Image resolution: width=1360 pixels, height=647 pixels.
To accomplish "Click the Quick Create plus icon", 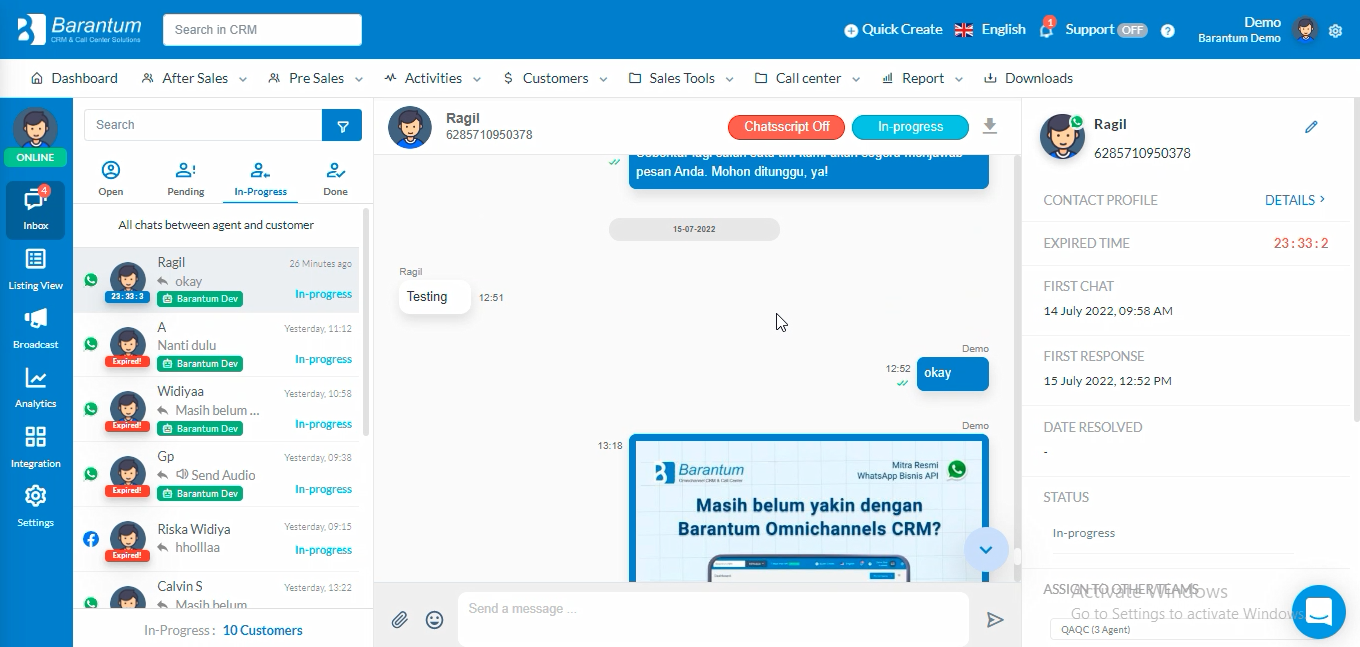I will pyautogui.click(x=851, y=30).
